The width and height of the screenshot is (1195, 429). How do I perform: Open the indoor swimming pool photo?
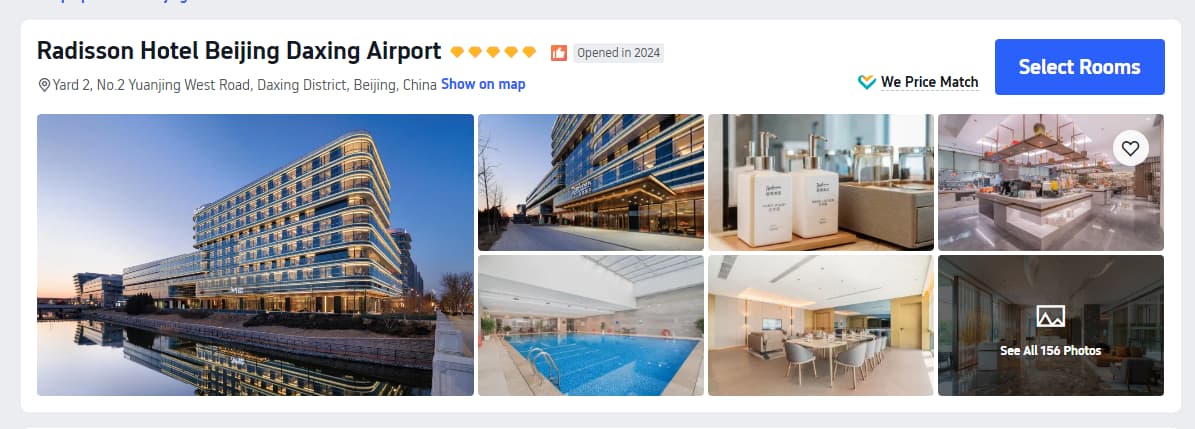tap(591, 325)
